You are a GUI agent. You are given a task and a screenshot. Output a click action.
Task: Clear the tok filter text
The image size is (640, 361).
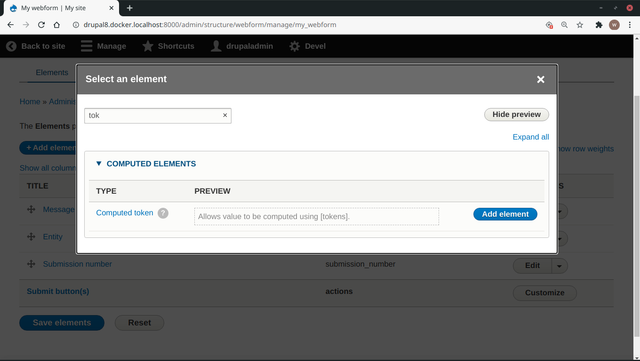(224, 115)
